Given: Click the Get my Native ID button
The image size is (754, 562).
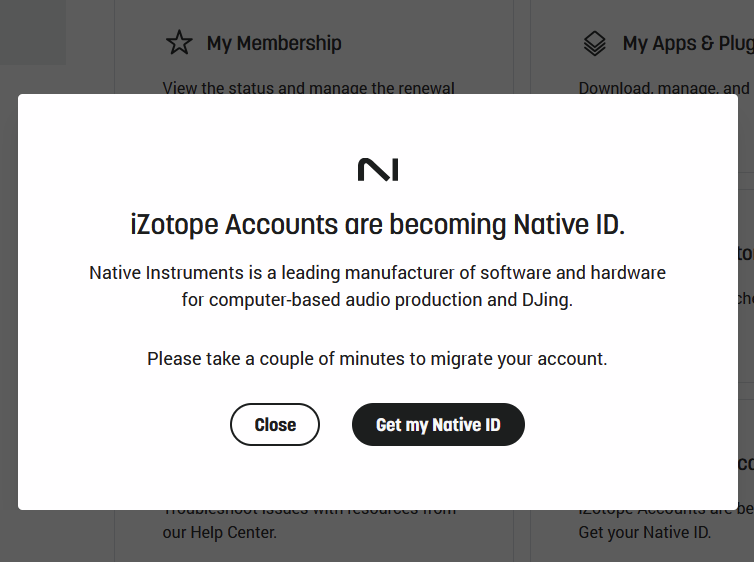Looking at the screenshot, I should pos(438,425).
